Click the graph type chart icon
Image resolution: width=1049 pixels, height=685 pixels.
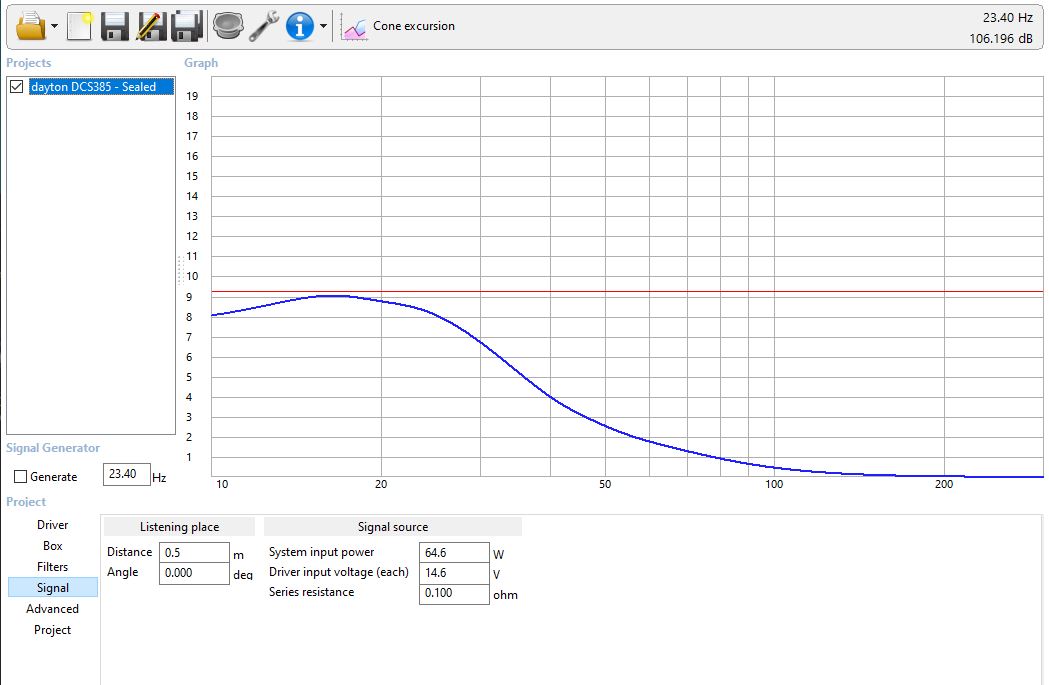click(354, 27)
